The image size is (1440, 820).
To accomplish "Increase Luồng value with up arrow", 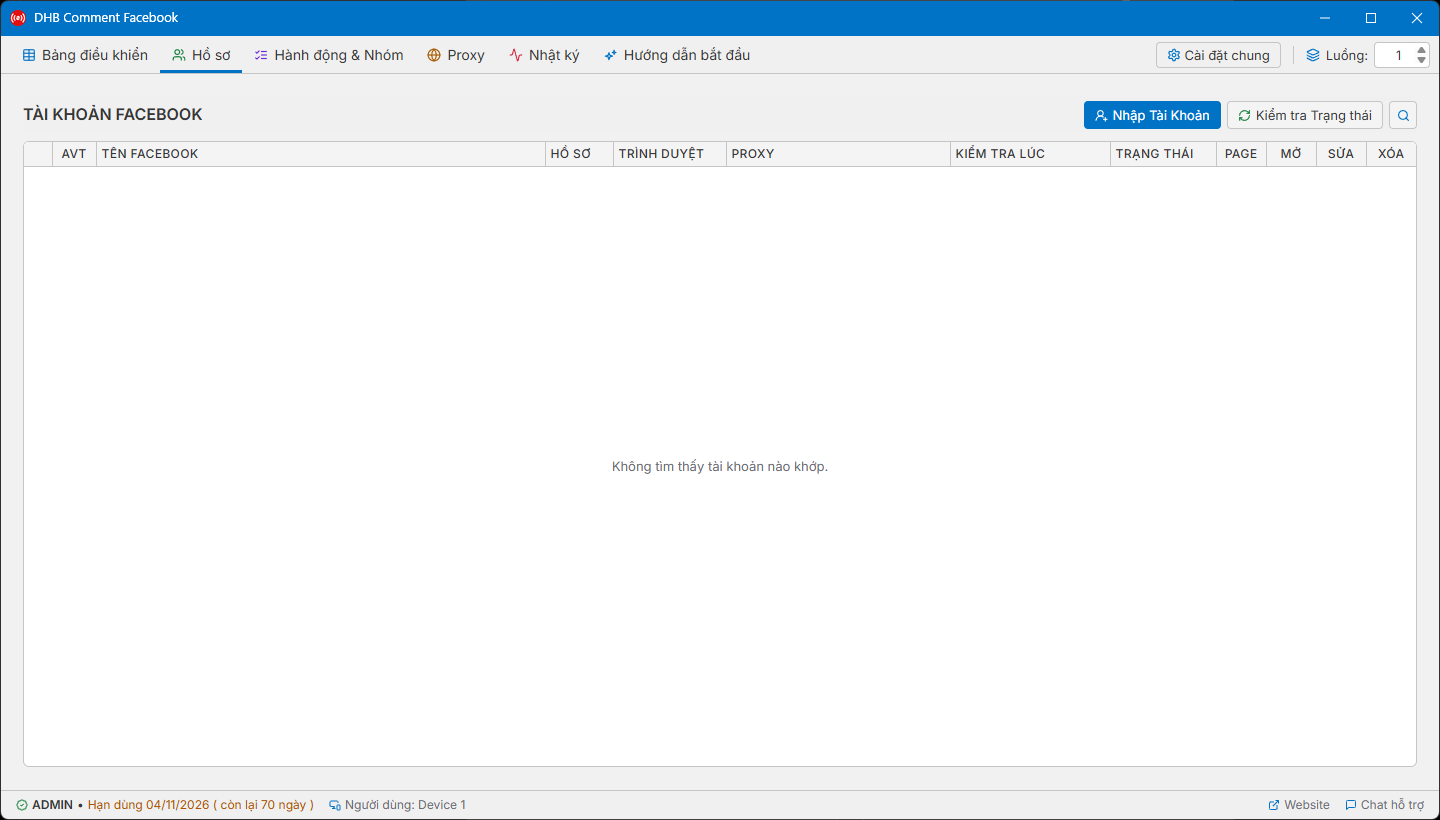I will coord(1422,49).
